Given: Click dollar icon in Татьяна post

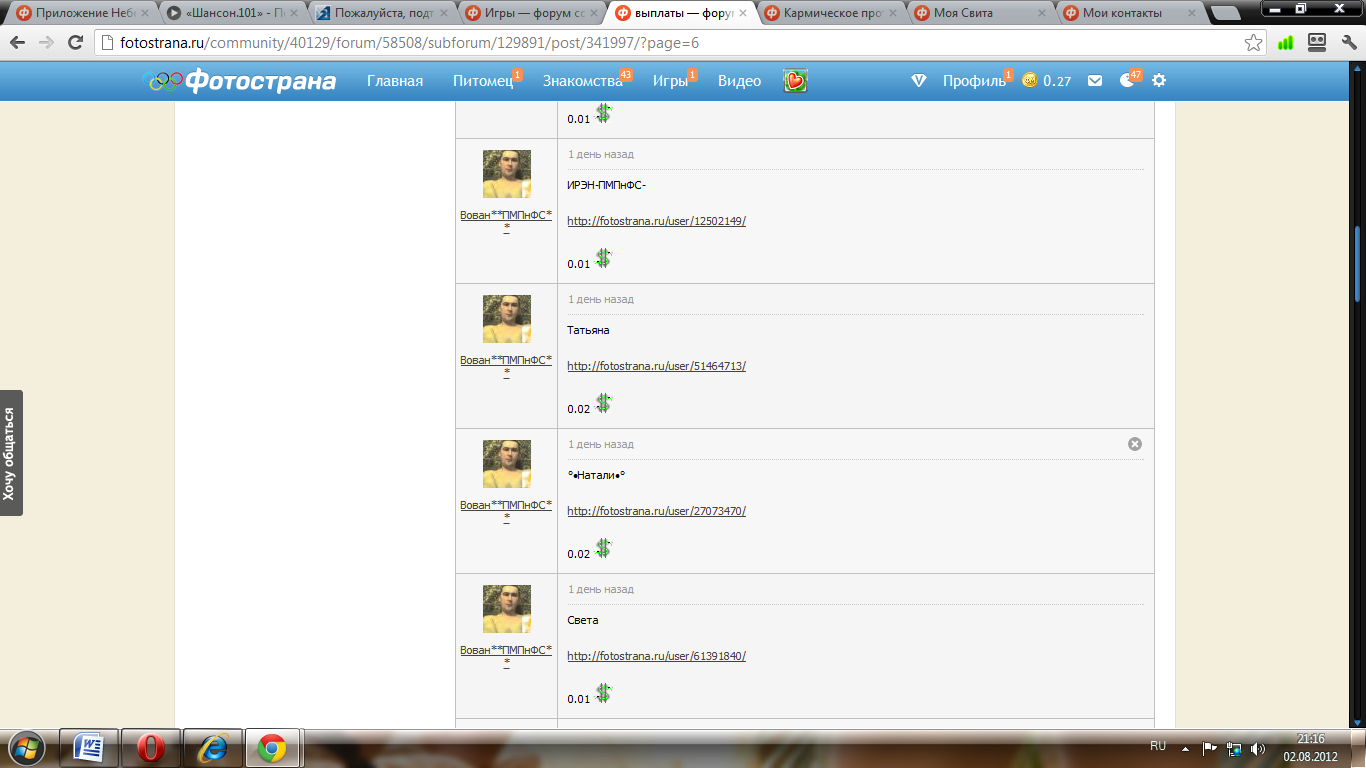Looking at the screenshot, I should 603,403.
